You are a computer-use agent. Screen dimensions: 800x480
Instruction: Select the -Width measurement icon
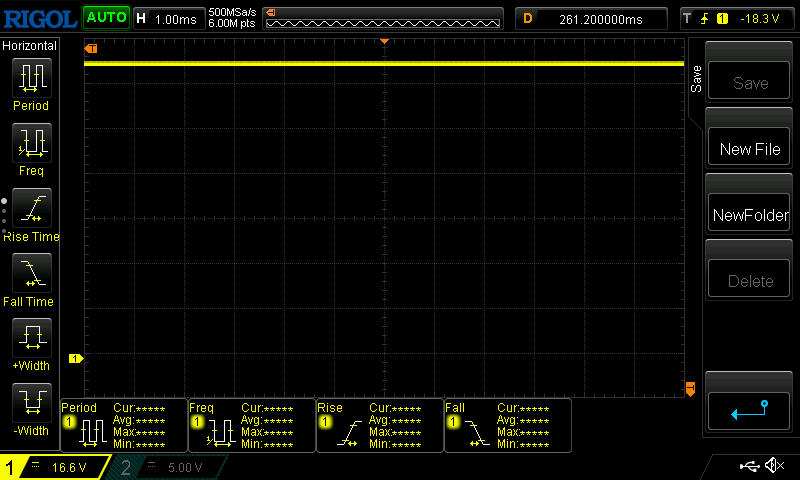(31, 405)
